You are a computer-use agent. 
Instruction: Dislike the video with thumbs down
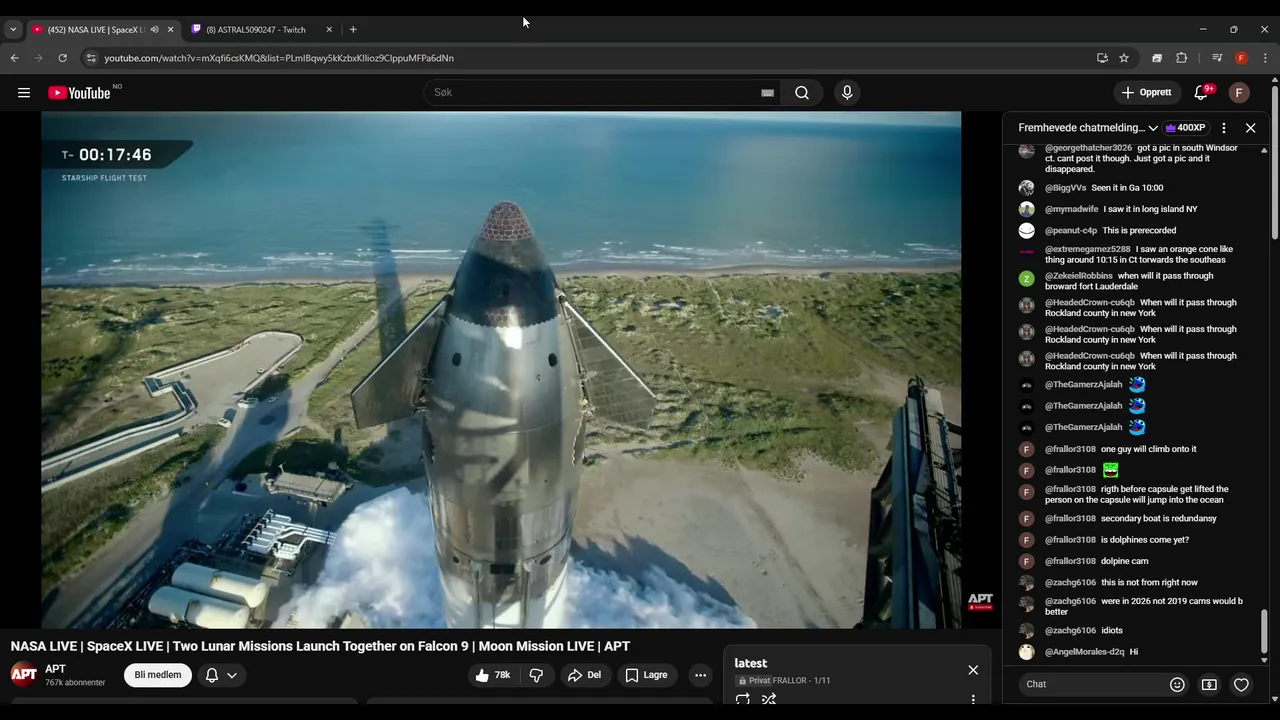(536, 675)
